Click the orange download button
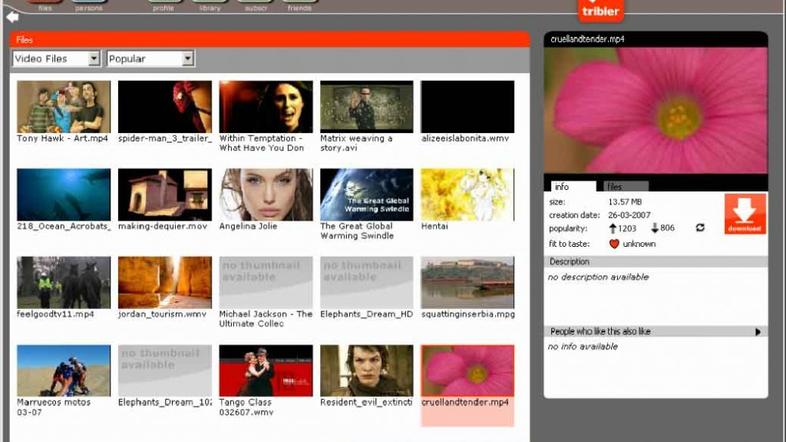This screenshot has height=442, width=786. pos(745,213)
